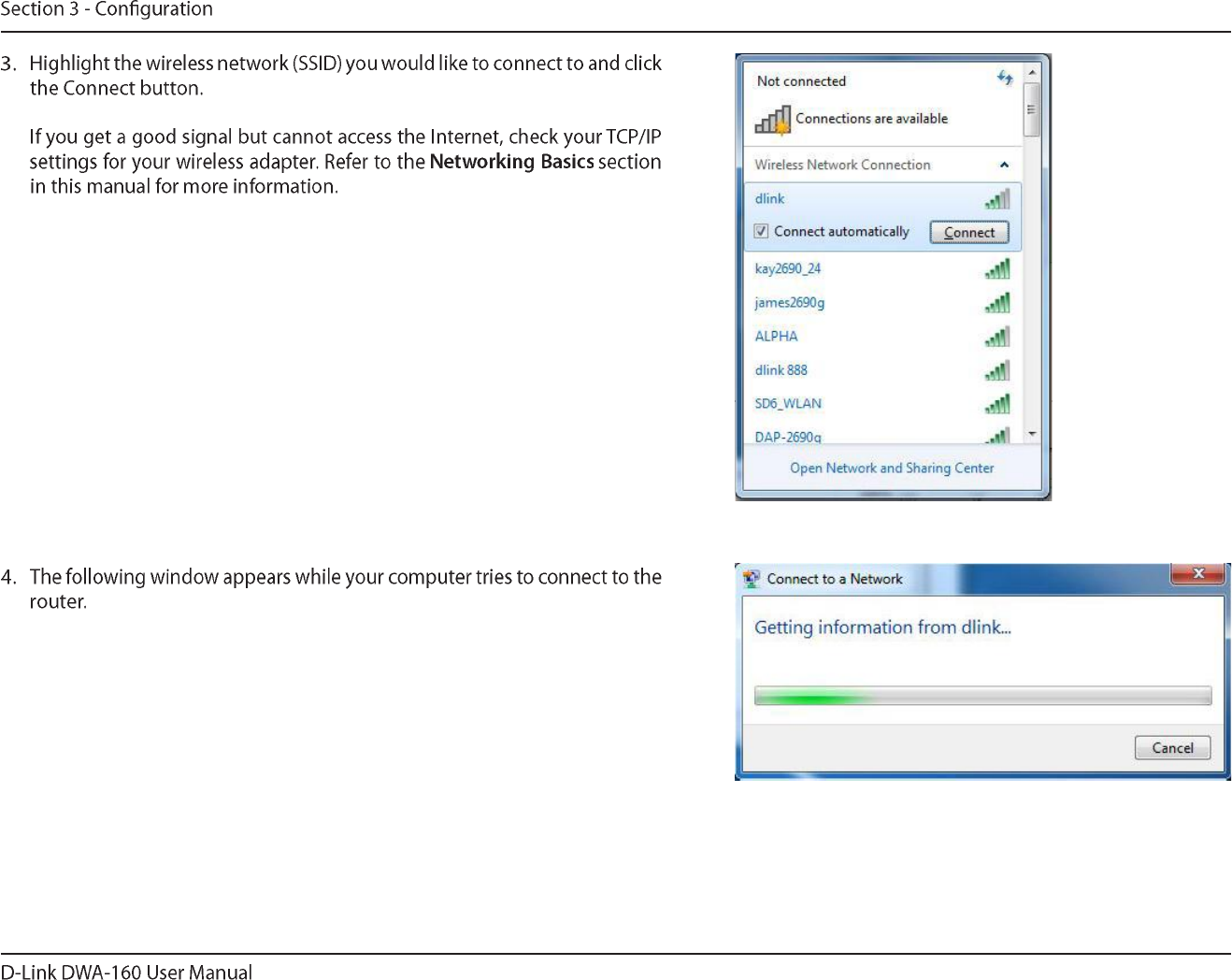Viewport: 1232px width, 980px height.
Task: Click signal strength icon for DAP-2690g
Action: pos(997,436)
